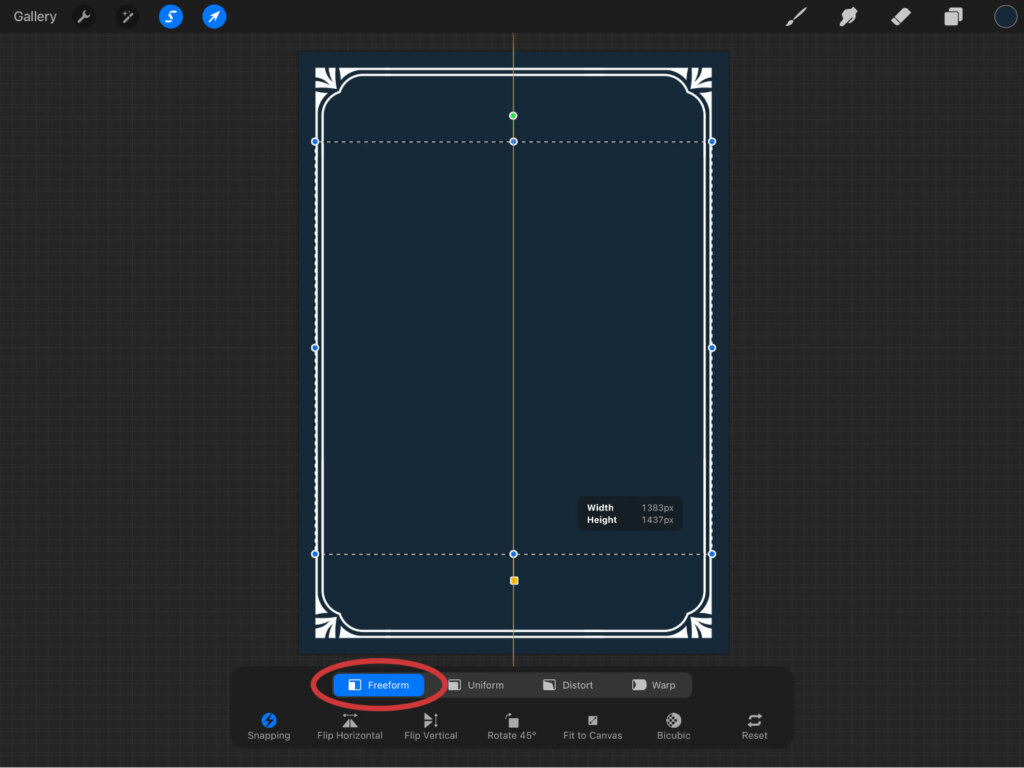Tap the Selection tool icon
This screenshot has width=1024, height=768.
coord(171,17)
